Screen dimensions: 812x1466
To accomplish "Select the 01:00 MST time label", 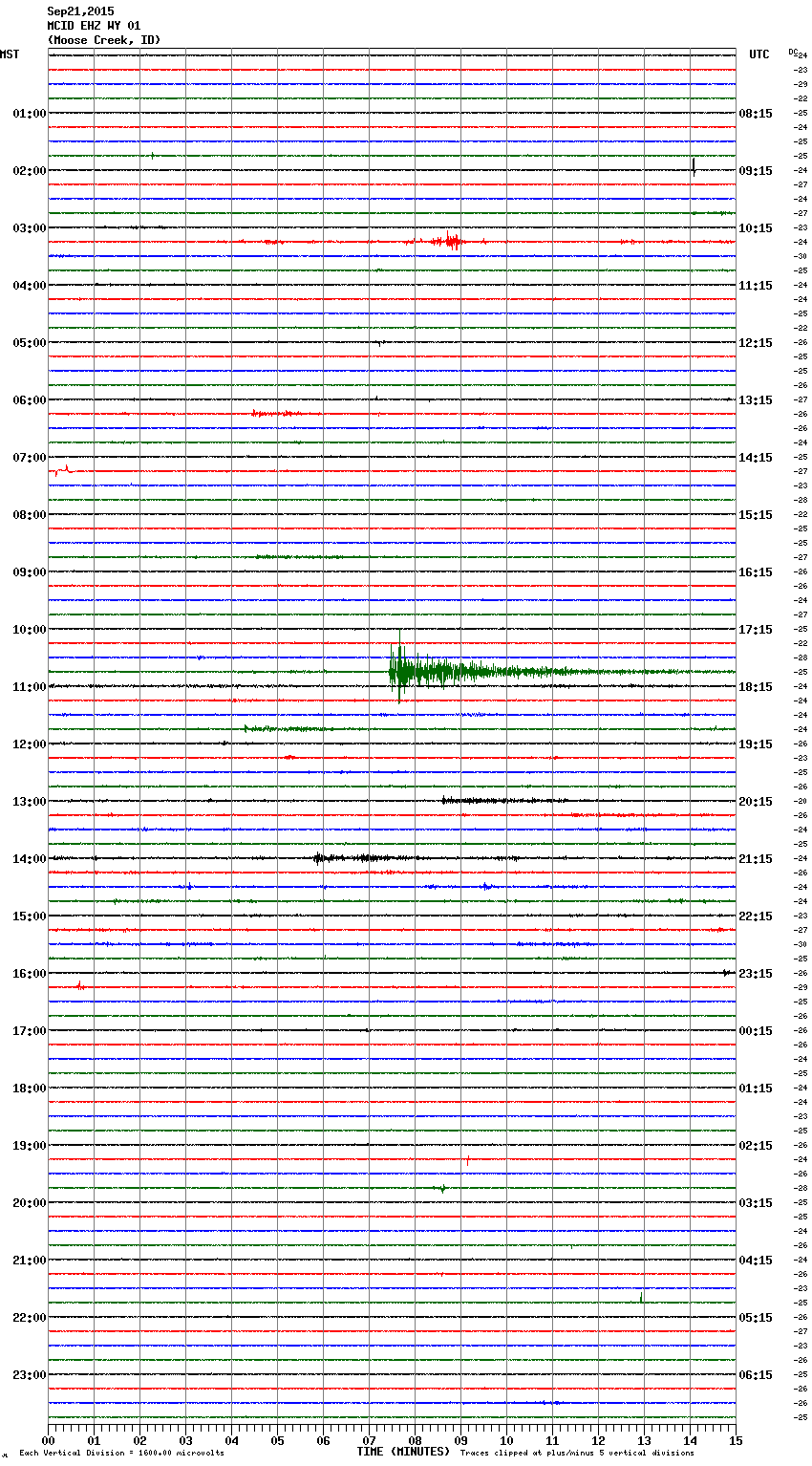I will pyautogui.click(x=30, y=114).
